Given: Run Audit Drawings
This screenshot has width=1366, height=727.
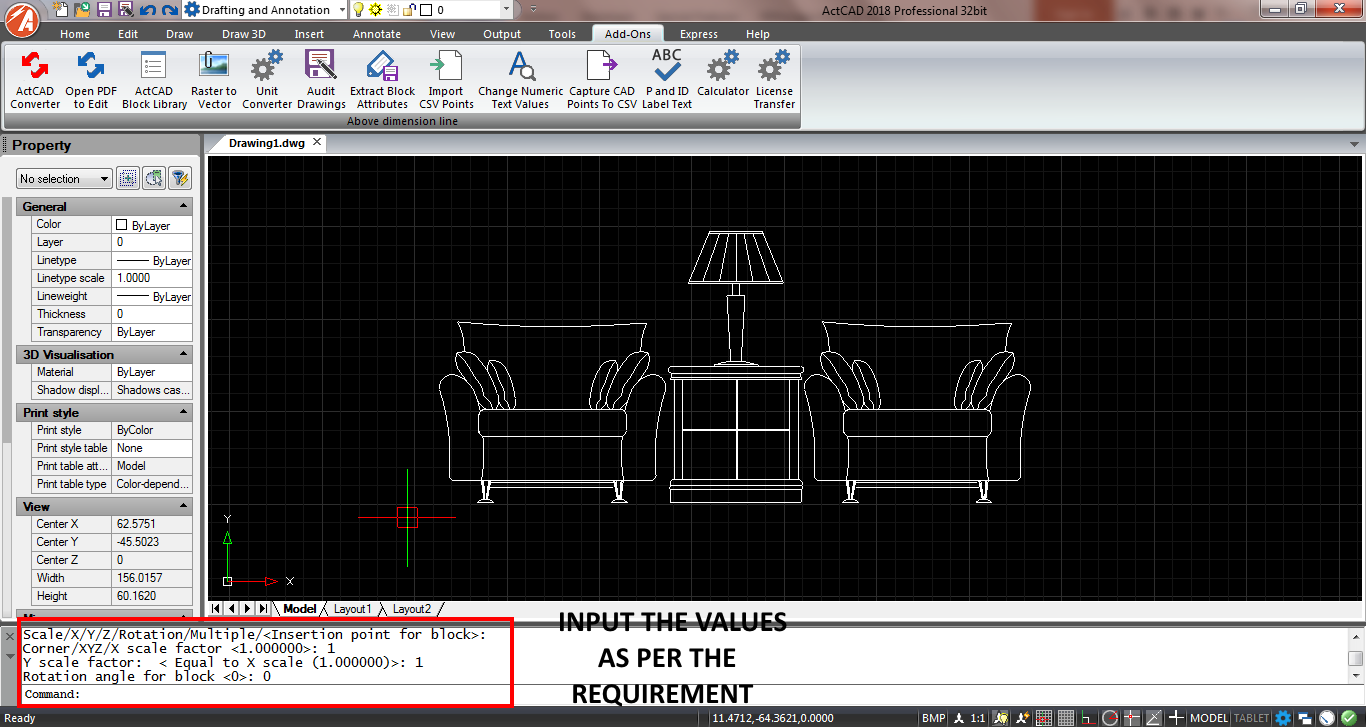Looking at the screenshot, I should [x=320, y=80].
